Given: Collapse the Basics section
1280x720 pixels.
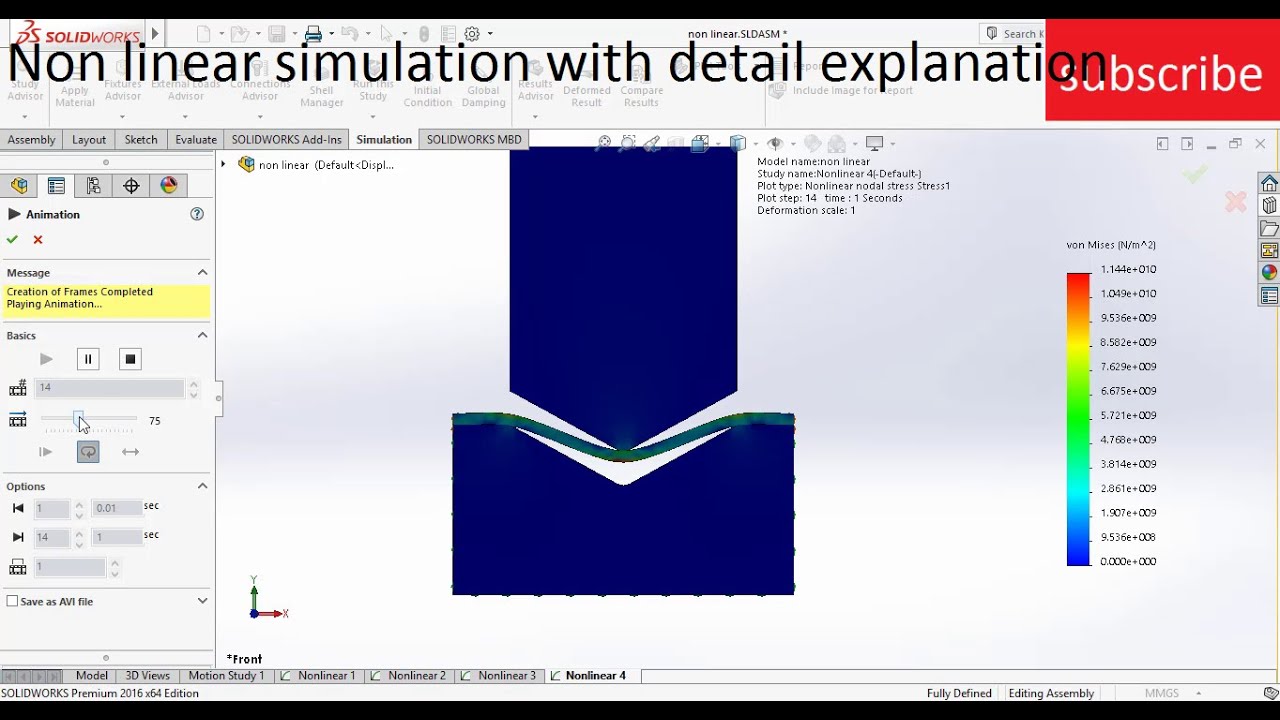Looking at the screenshot, I should click(x=202, y=335).
